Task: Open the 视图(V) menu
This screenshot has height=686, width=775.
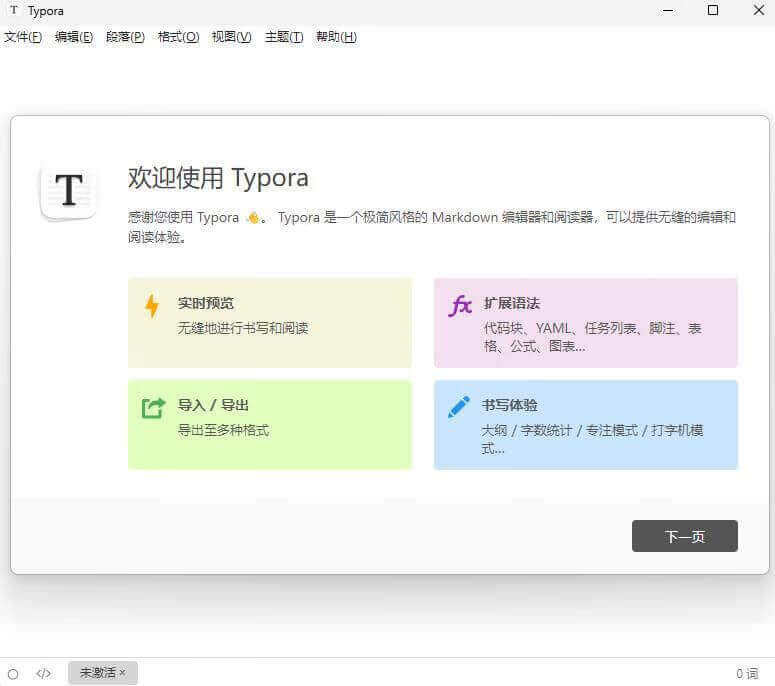Action: 231,37
